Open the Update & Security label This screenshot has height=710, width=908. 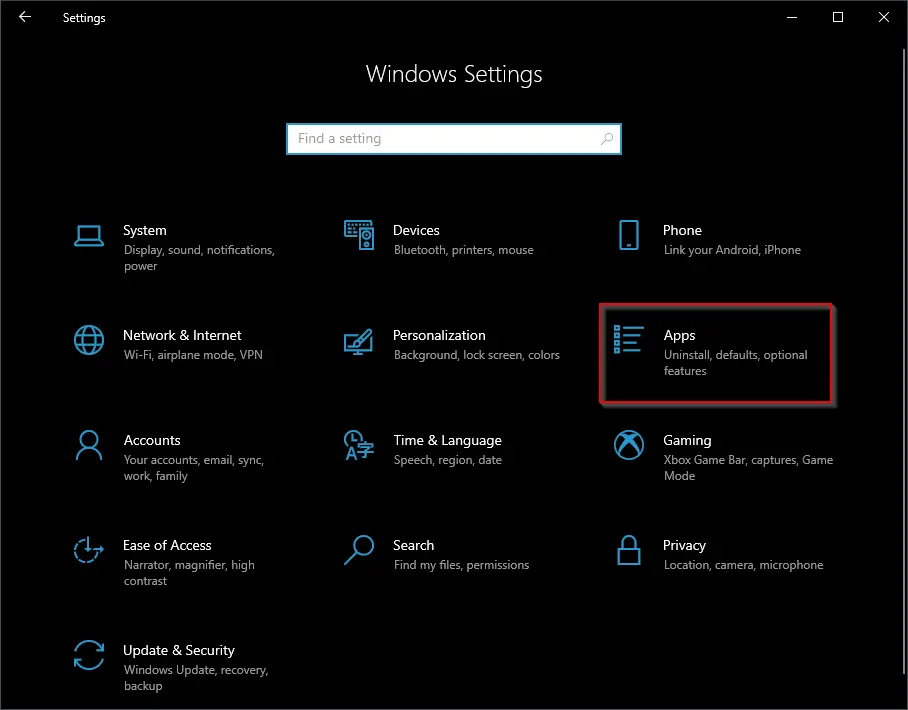pos(179,650)
